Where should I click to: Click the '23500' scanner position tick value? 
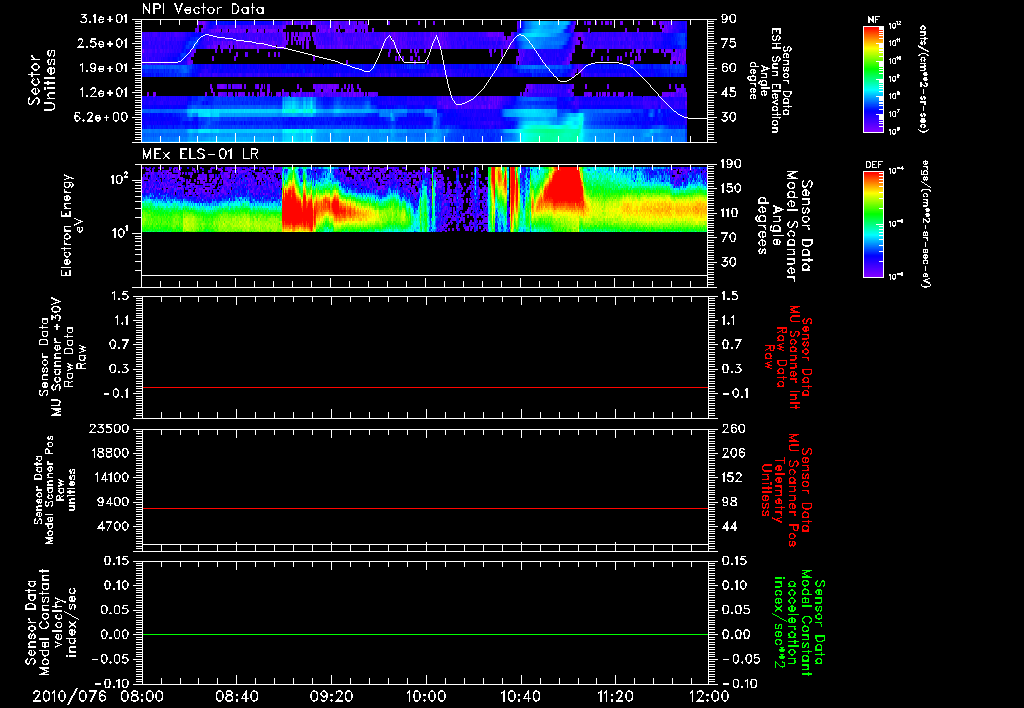tap(109, 428)
